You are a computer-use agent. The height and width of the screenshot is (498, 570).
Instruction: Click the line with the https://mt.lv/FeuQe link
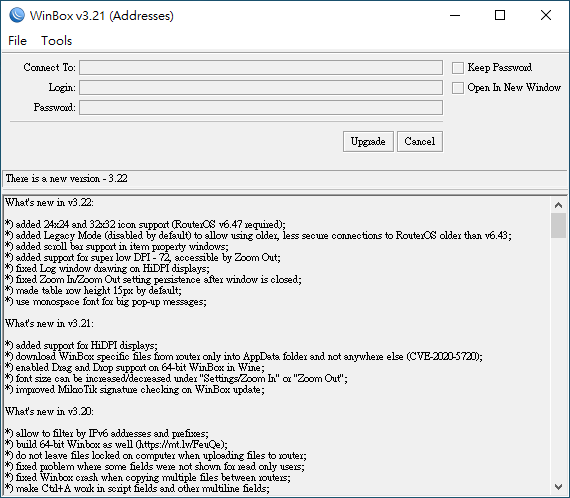(x=116, y=445)
